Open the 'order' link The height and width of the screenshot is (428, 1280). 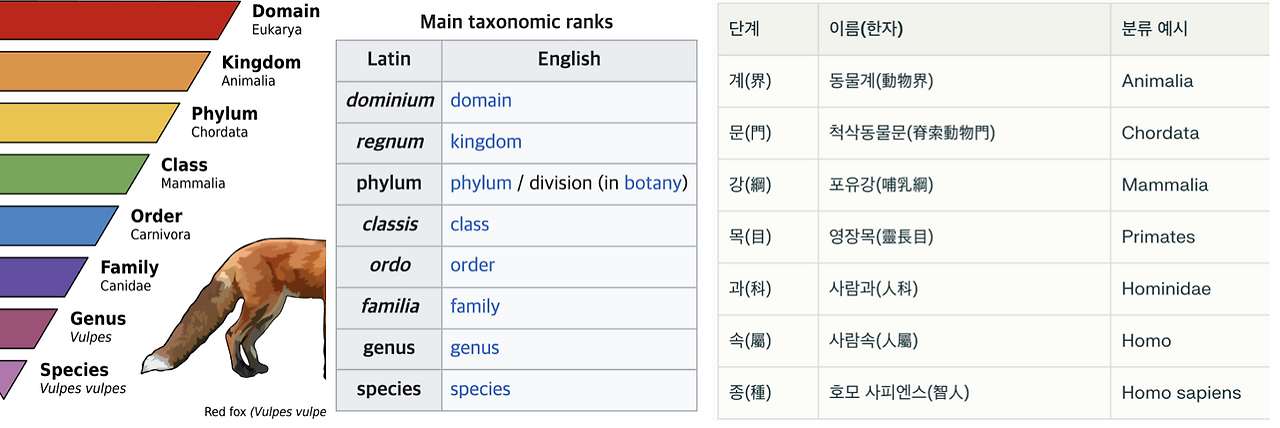(472, 265)
